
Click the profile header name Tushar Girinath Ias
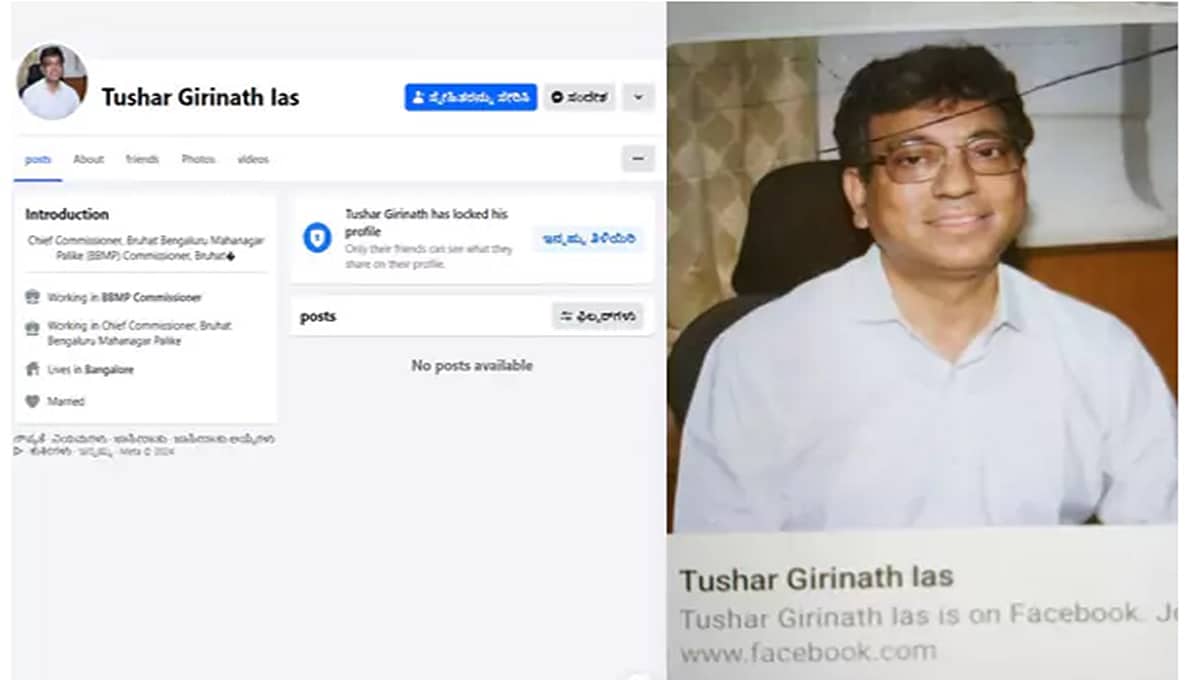point(200,97)
